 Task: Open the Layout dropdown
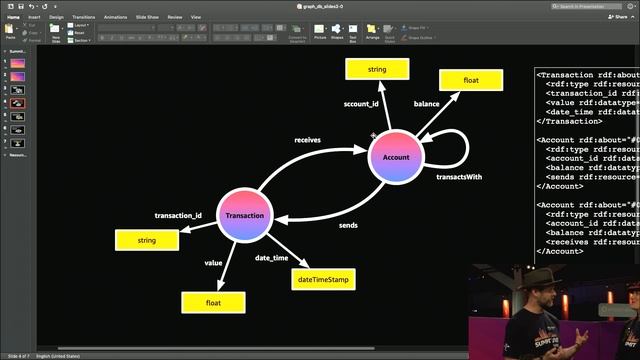coord(78,25)
